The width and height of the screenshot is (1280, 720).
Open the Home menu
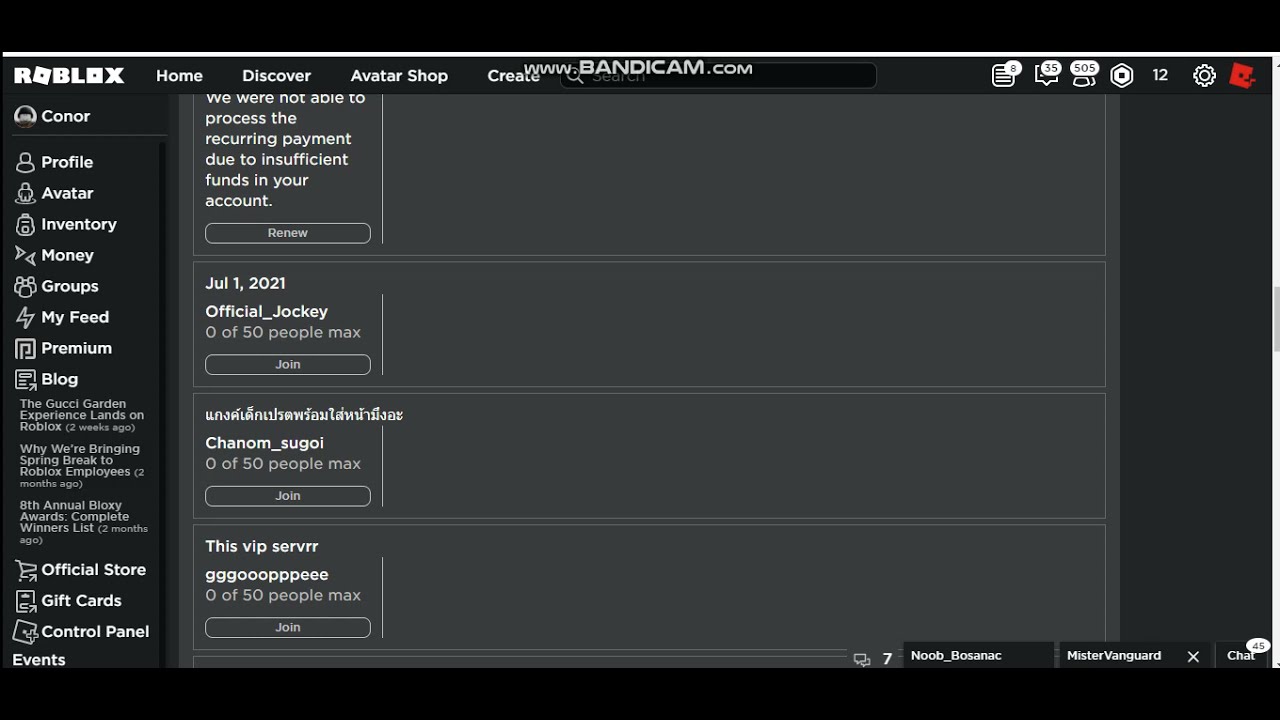tap(179, 76)
